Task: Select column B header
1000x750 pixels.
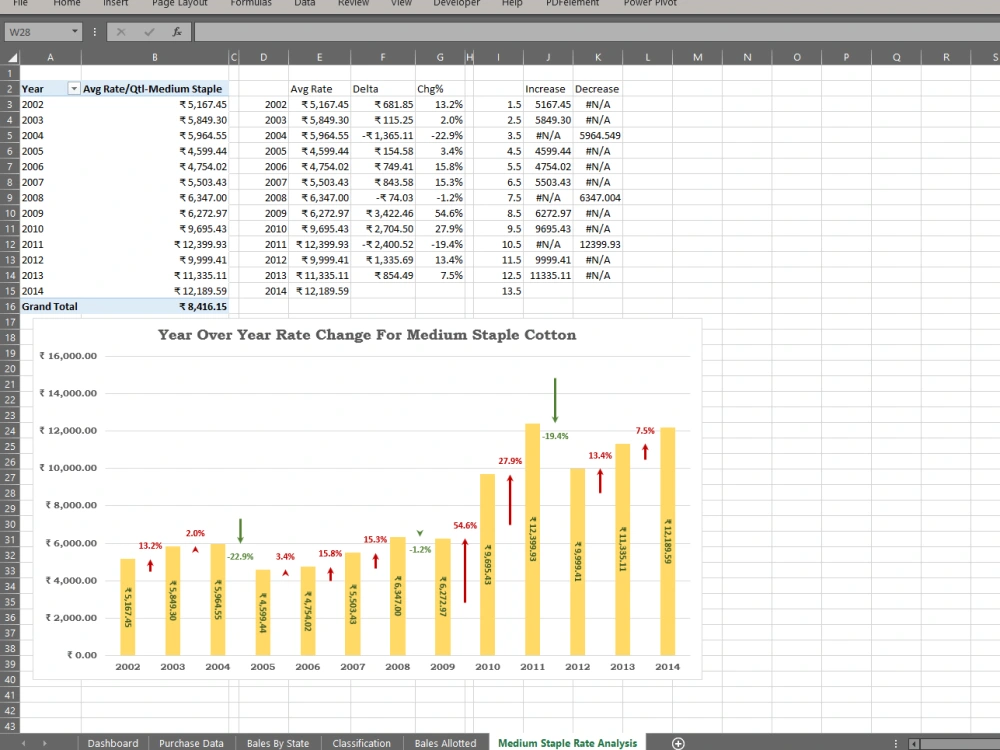Action: pyautogui.click(x=154, y=57)
